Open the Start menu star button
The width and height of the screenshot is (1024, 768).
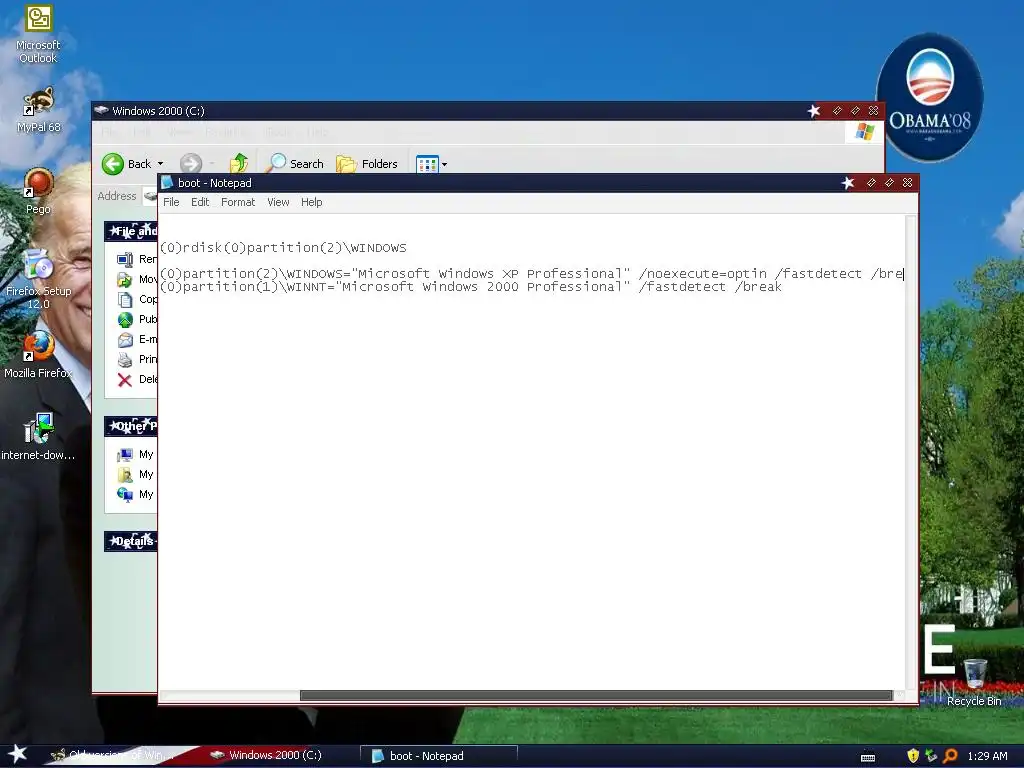pyautogui.click(x=17, y=754)
